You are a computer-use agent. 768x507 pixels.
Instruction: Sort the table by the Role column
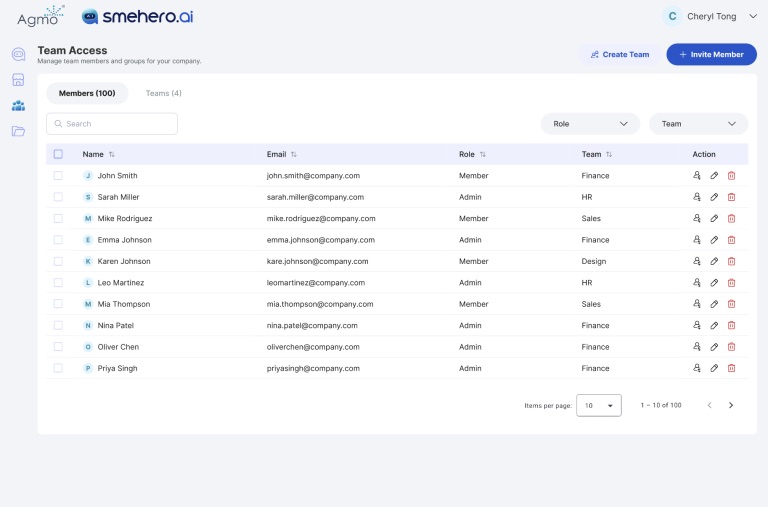point(482,154)
